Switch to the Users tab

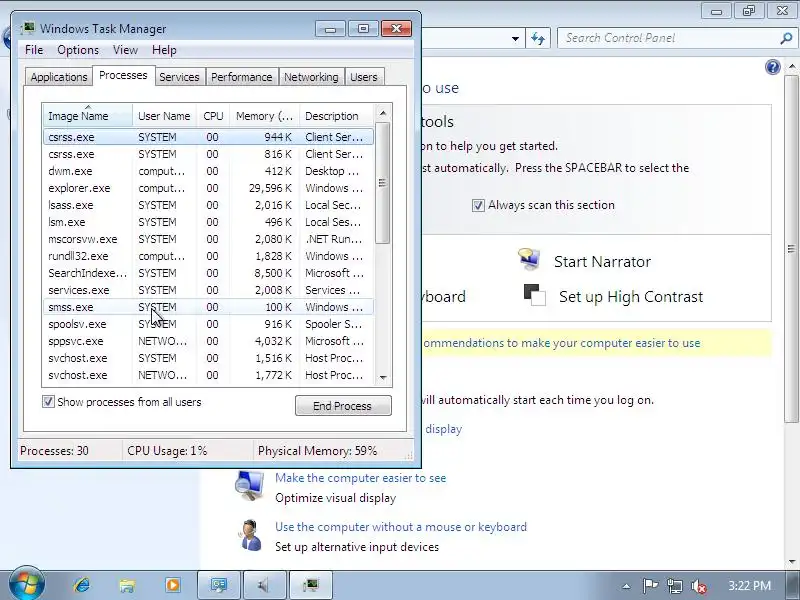(364, 77)
